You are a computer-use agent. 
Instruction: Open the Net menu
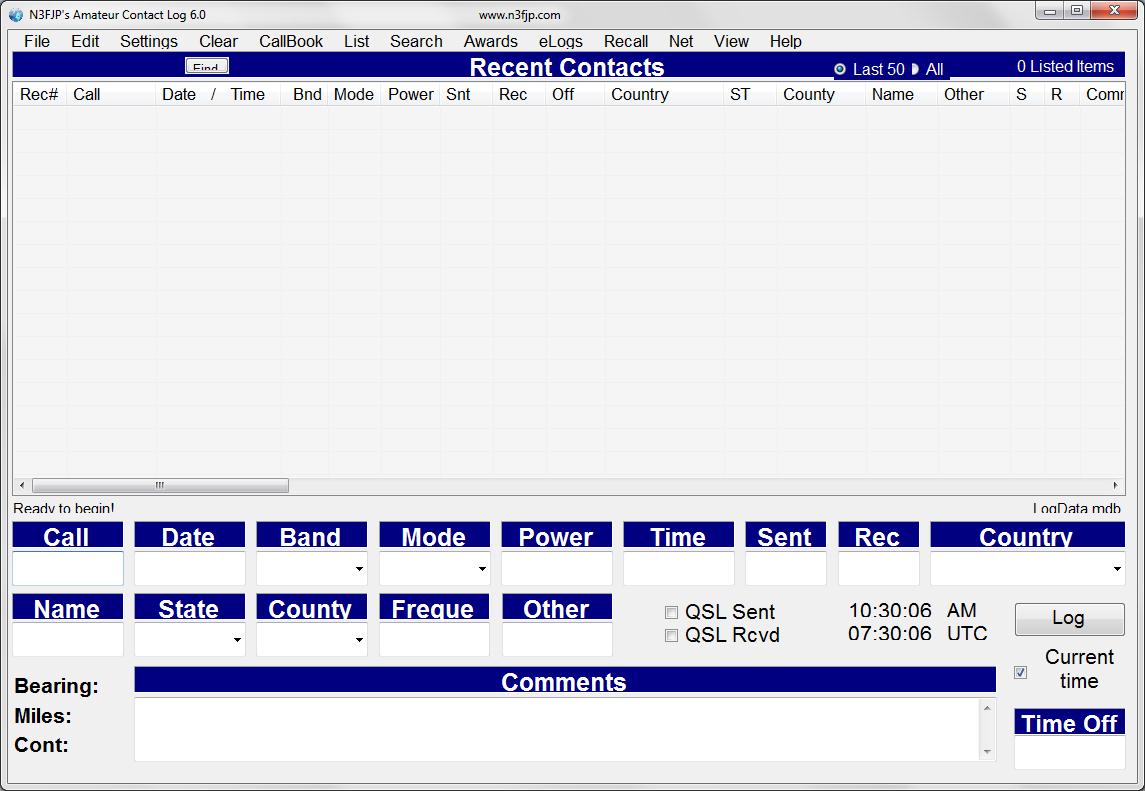681,41
